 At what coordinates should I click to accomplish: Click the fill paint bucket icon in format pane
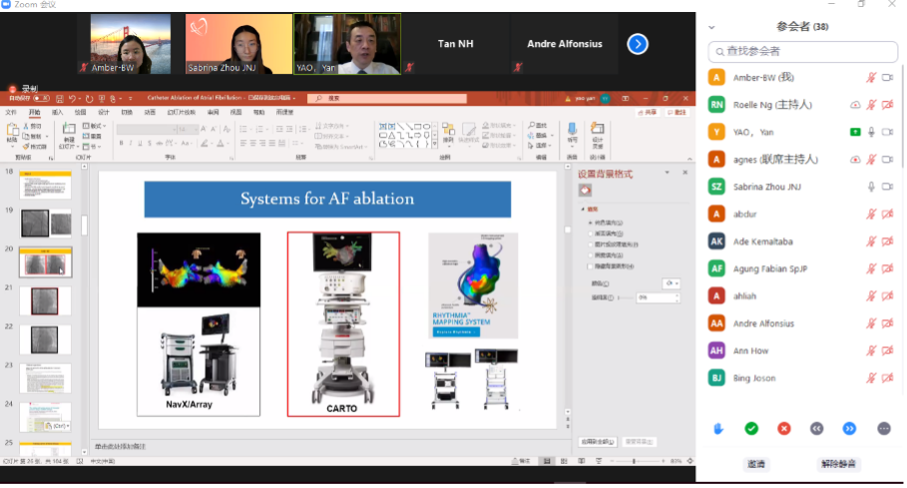585,190
